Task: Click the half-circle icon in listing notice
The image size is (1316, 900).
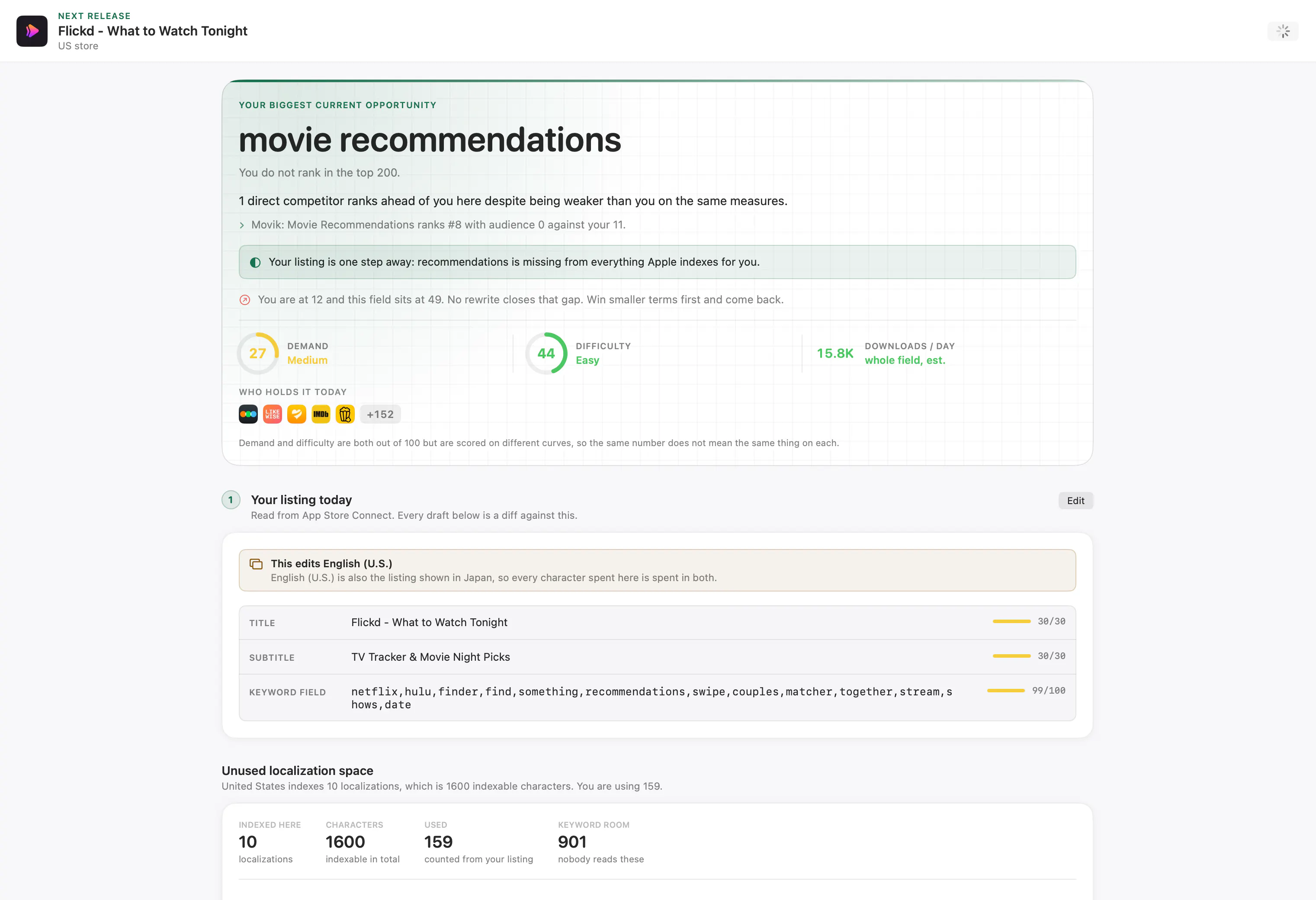Action: point(255,262)
